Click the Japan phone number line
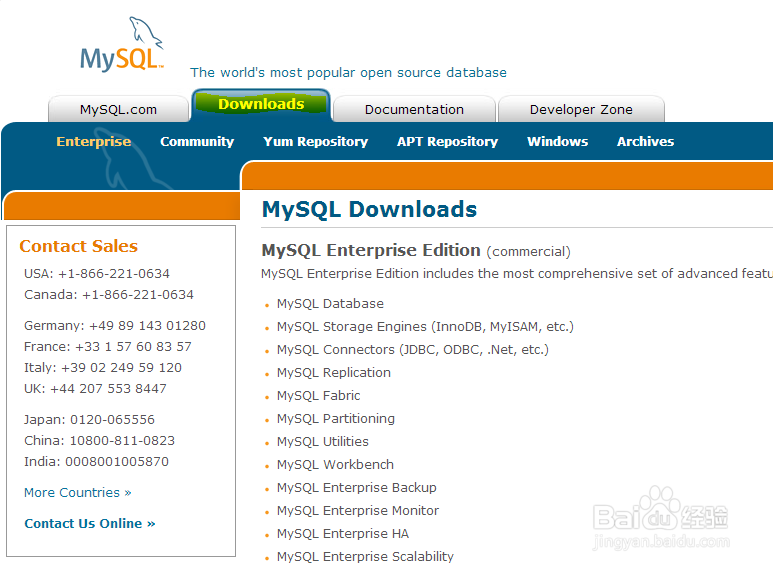This screenshot has height=568, width=773. point(89,420)
